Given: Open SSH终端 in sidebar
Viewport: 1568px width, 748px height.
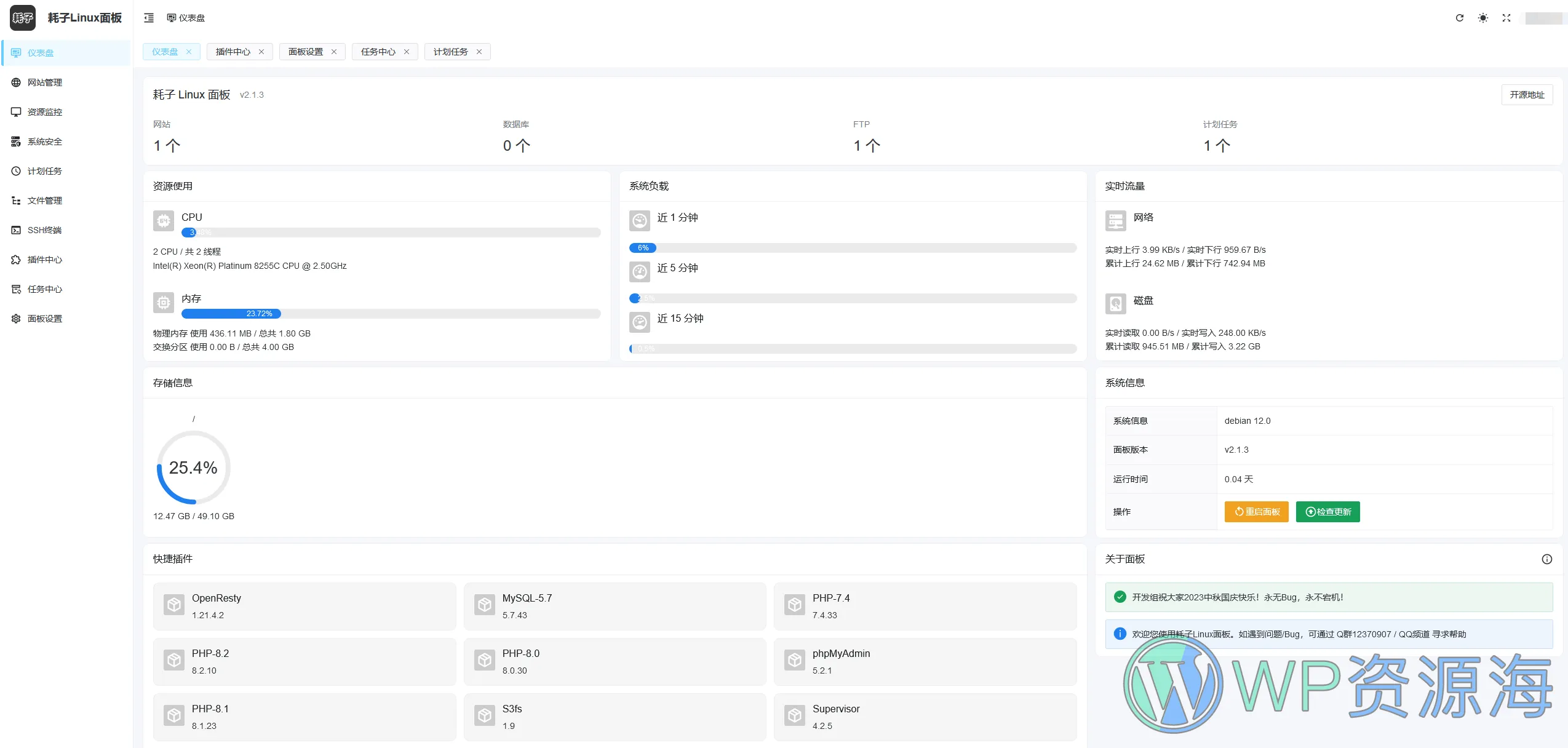Looking at the screenshot, I should point(66,230).
